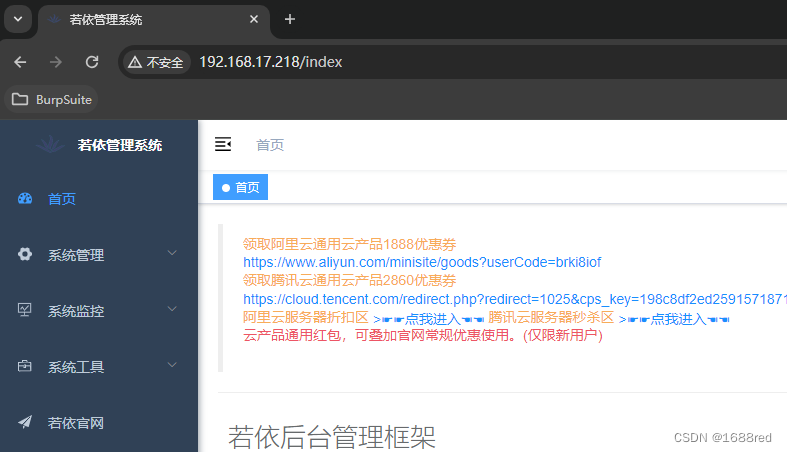787x452 pixels.
Task: Open the 系统工具 sidebar menu
Action: click(99, 367)
